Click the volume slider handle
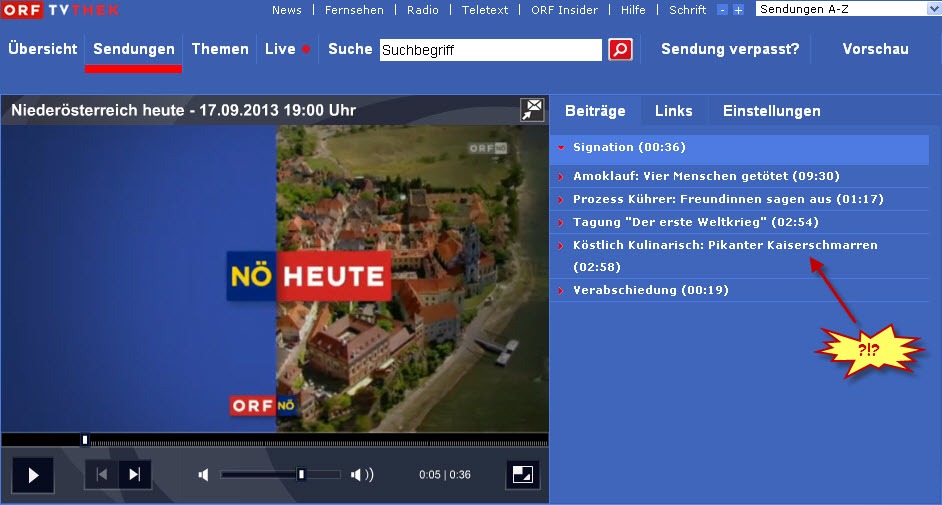942x505 pixels. (x=301, y=474)
